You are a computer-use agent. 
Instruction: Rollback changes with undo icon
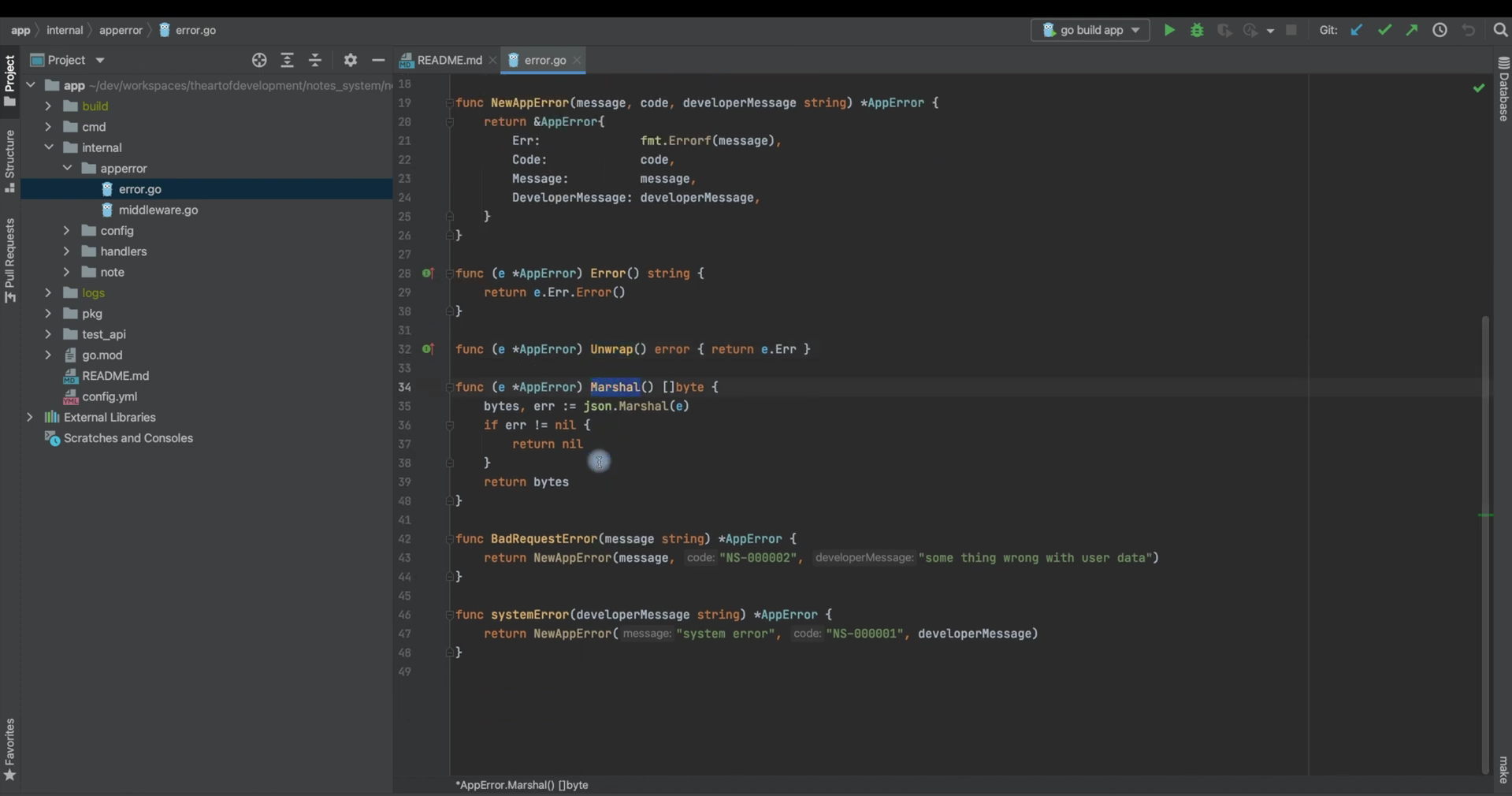pos(1468,30)
